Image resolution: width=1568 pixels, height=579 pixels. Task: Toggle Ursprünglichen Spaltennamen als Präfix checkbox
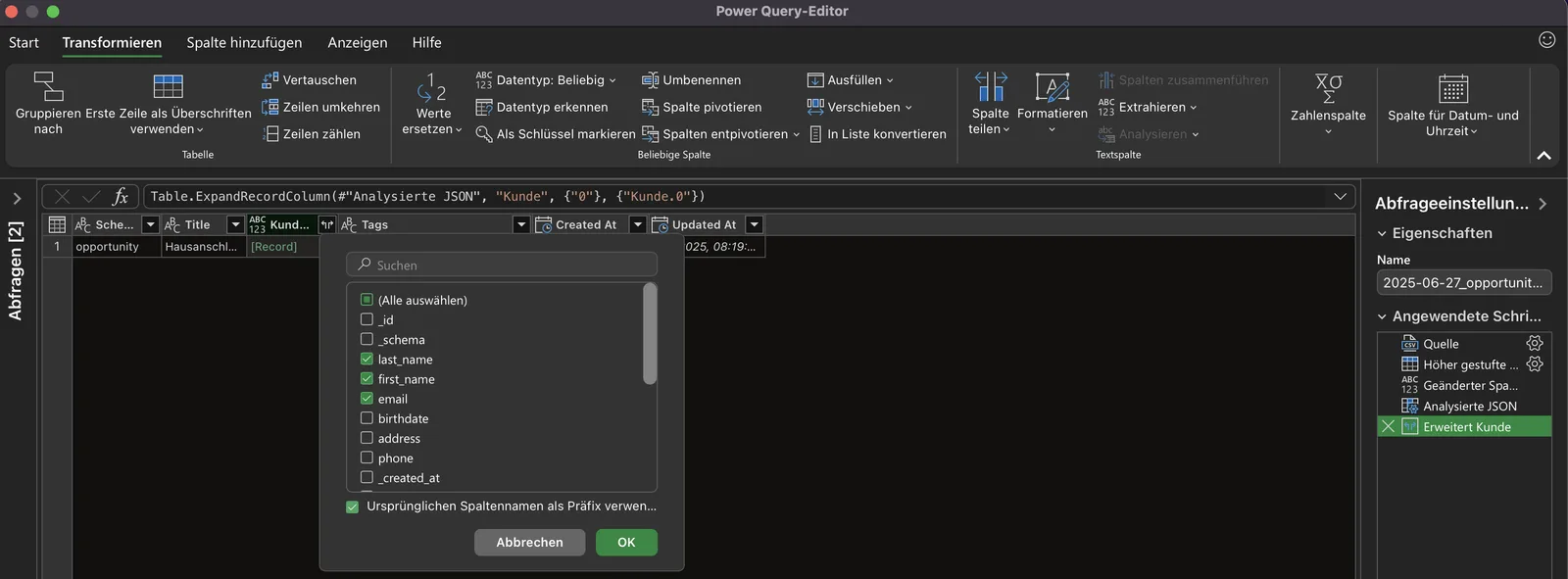(x=352, y=507)
